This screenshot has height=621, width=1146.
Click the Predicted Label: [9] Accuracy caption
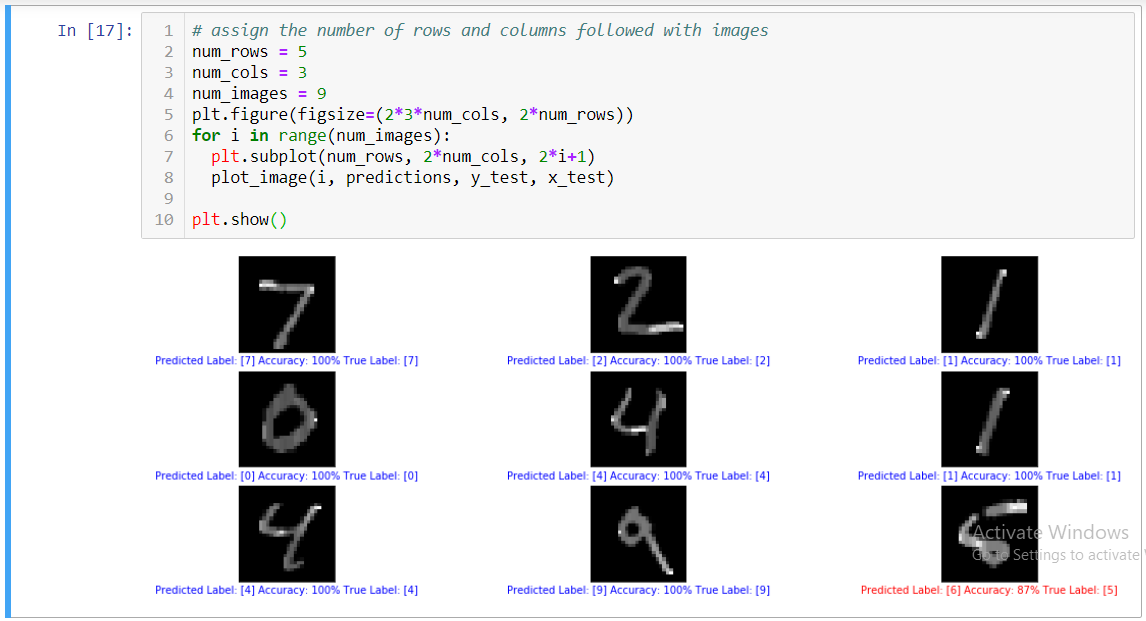coord(638,589)
